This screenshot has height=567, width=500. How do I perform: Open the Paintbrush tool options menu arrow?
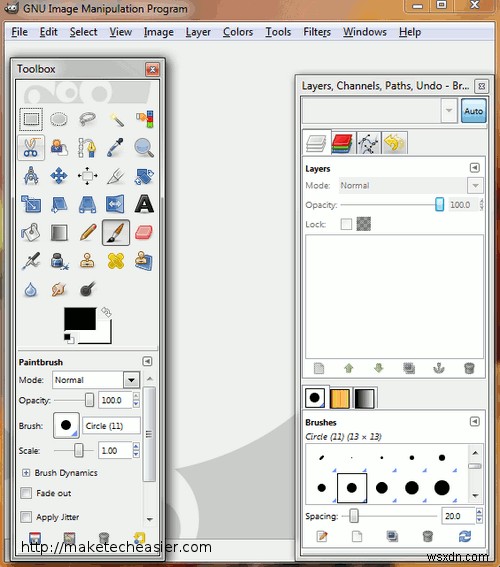(x=147, y=362)
